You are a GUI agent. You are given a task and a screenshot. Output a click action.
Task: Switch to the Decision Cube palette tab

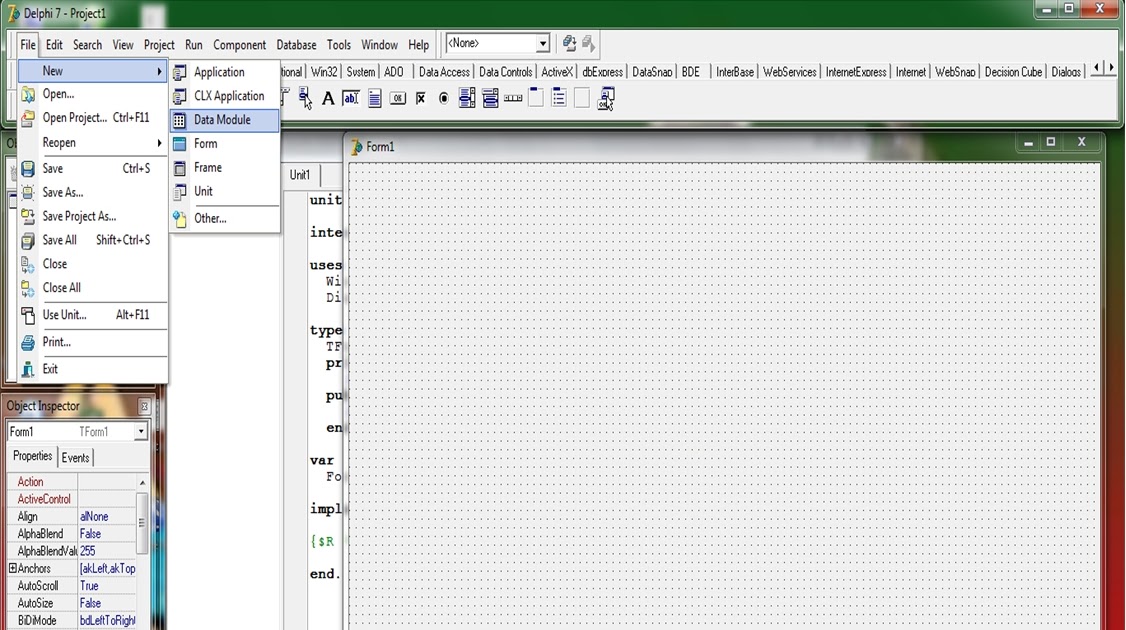1013,72
